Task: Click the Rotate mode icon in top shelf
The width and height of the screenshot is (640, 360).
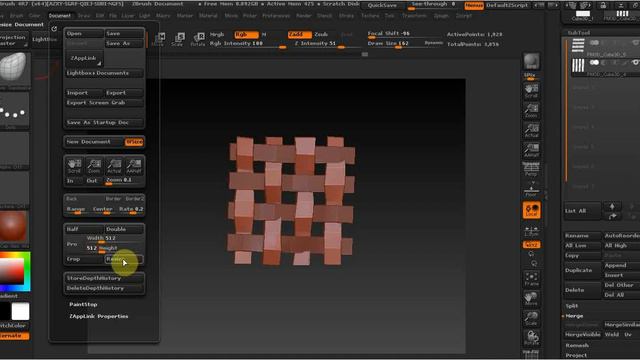Action: coord(198,39)
